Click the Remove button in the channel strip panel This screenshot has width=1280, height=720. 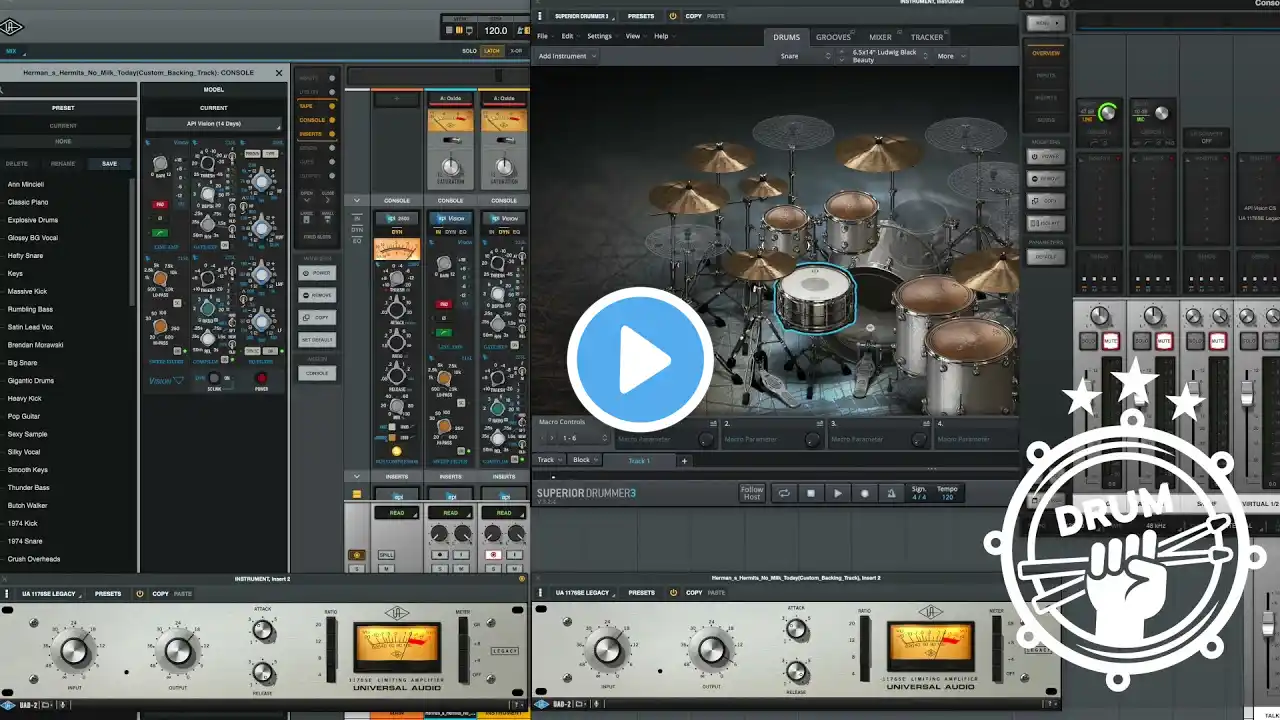(x=317, y=295)
